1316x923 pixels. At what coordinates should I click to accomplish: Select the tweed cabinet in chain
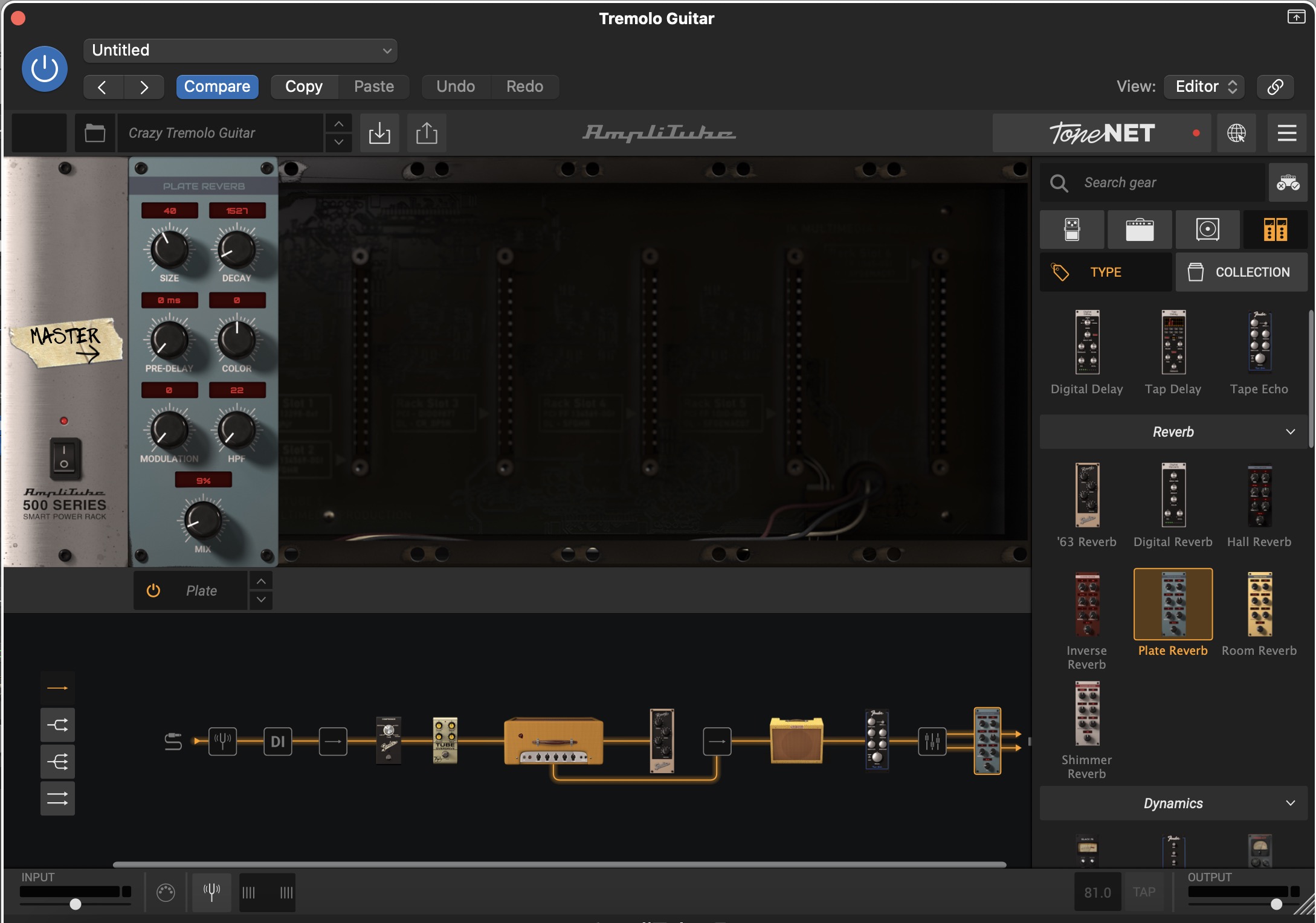(x=796, y=741)
